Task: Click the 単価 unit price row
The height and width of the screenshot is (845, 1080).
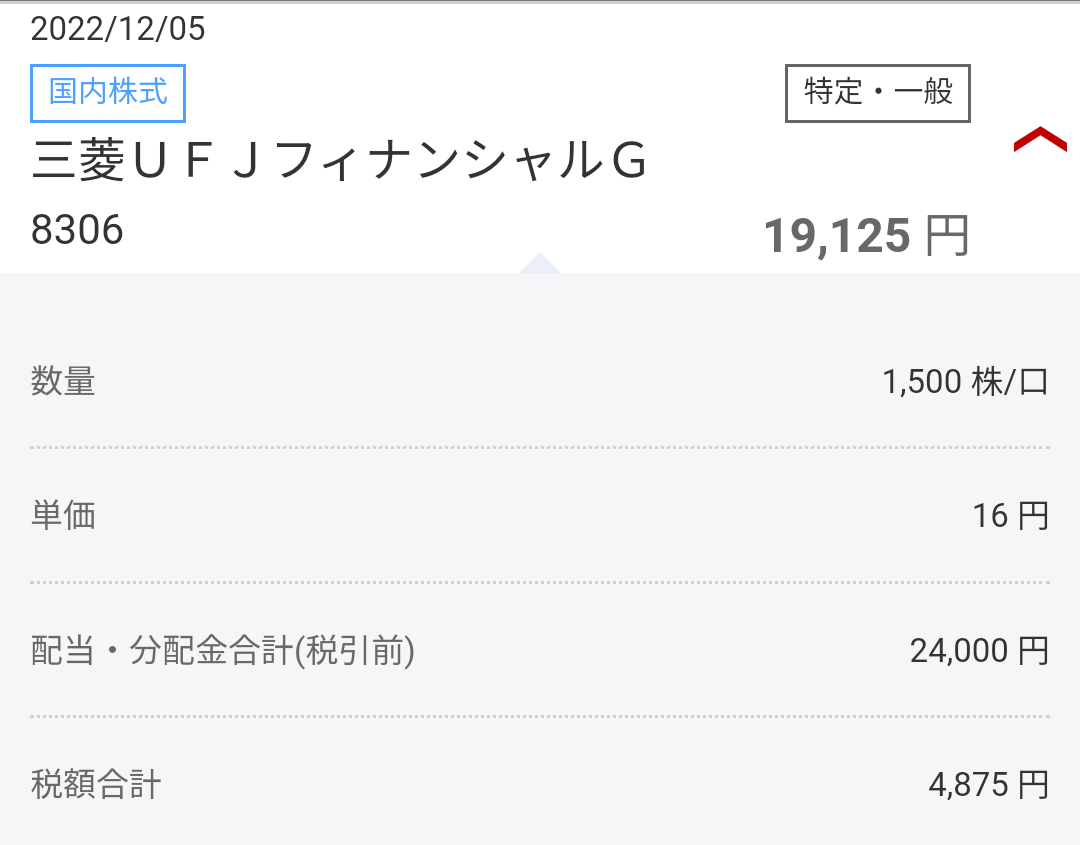Action: (62, 516)
